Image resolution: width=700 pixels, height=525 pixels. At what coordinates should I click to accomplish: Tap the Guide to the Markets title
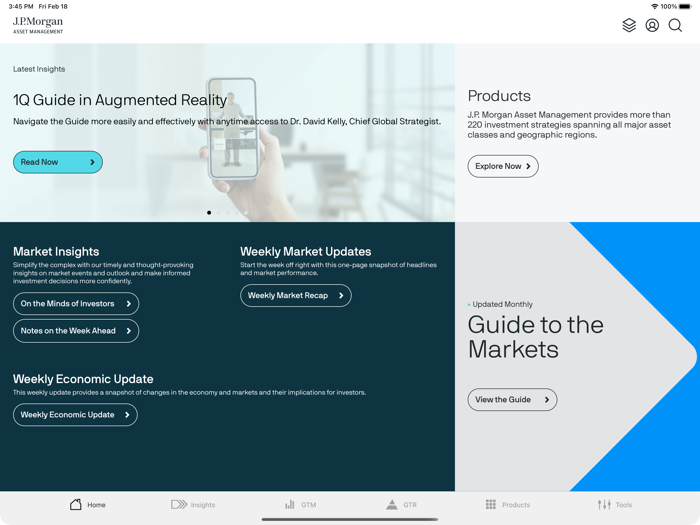535,337
